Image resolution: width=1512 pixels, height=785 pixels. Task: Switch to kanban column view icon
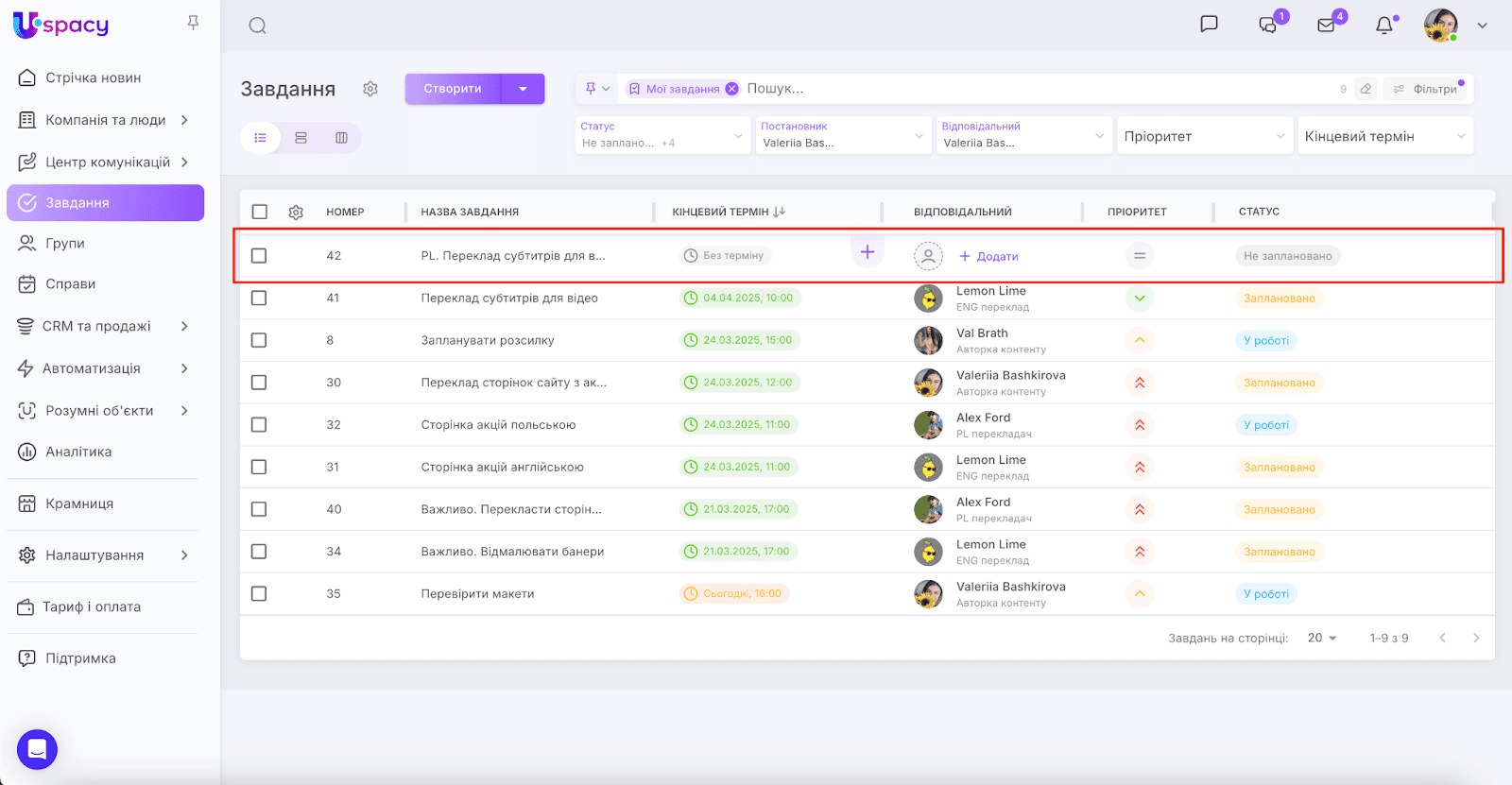click(341, 138)
